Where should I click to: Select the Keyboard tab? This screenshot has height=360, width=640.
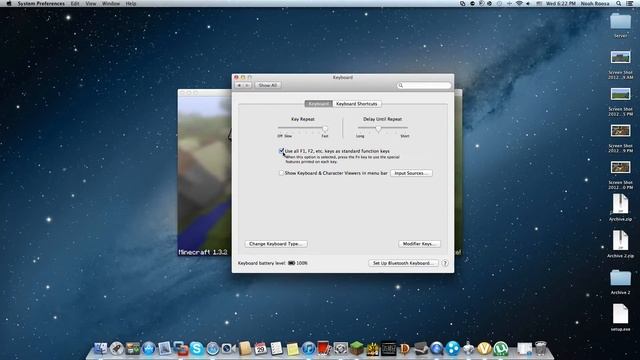[x=318, y=104]
